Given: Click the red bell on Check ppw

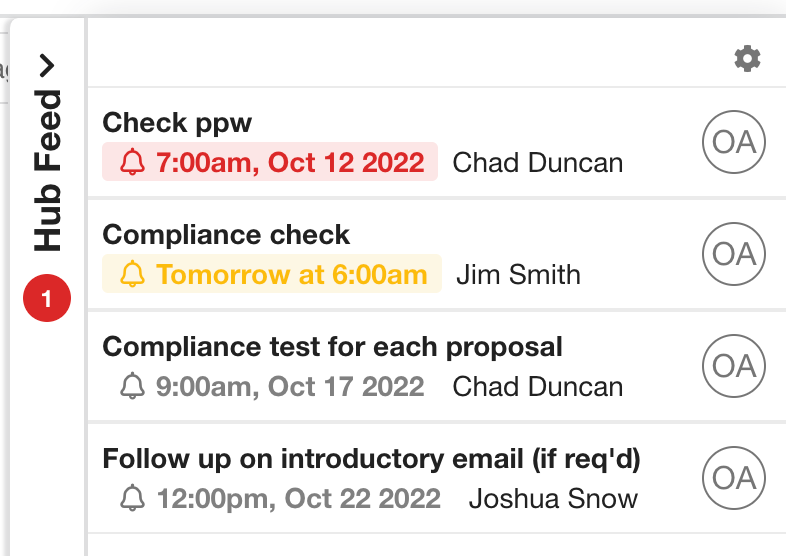Looking at the screenshot, I should click(132, 163).
